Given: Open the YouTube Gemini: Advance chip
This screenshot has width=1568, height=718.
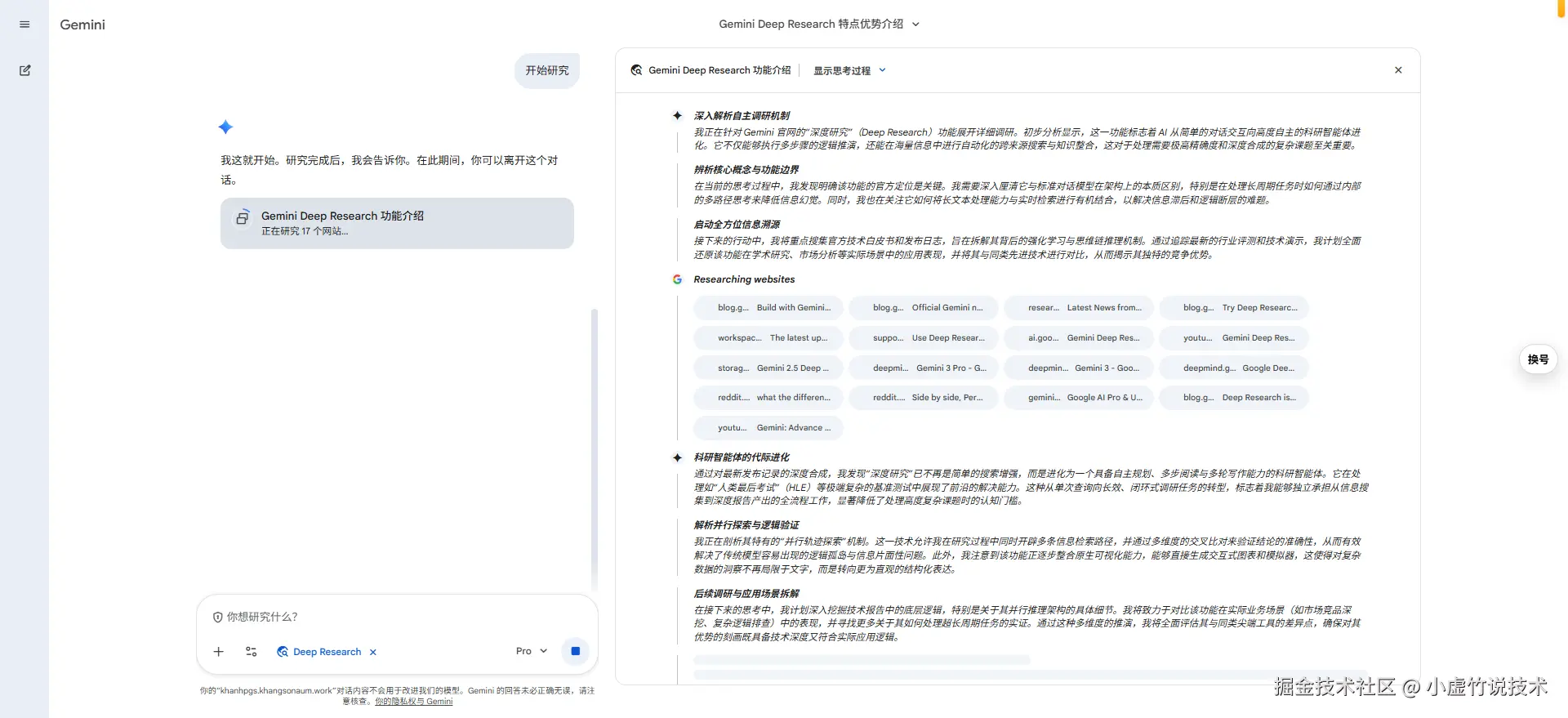Looking at the screenshot, I should click(768, 428).
